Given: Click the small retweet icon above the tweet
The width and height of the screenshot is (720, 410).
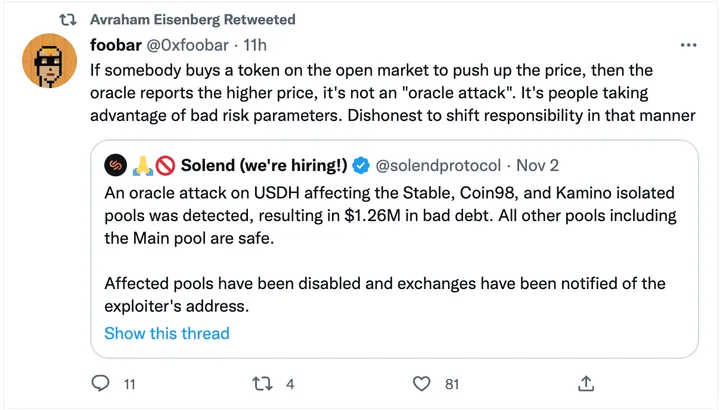Looking at the screenshot, I should coord(69,17).
